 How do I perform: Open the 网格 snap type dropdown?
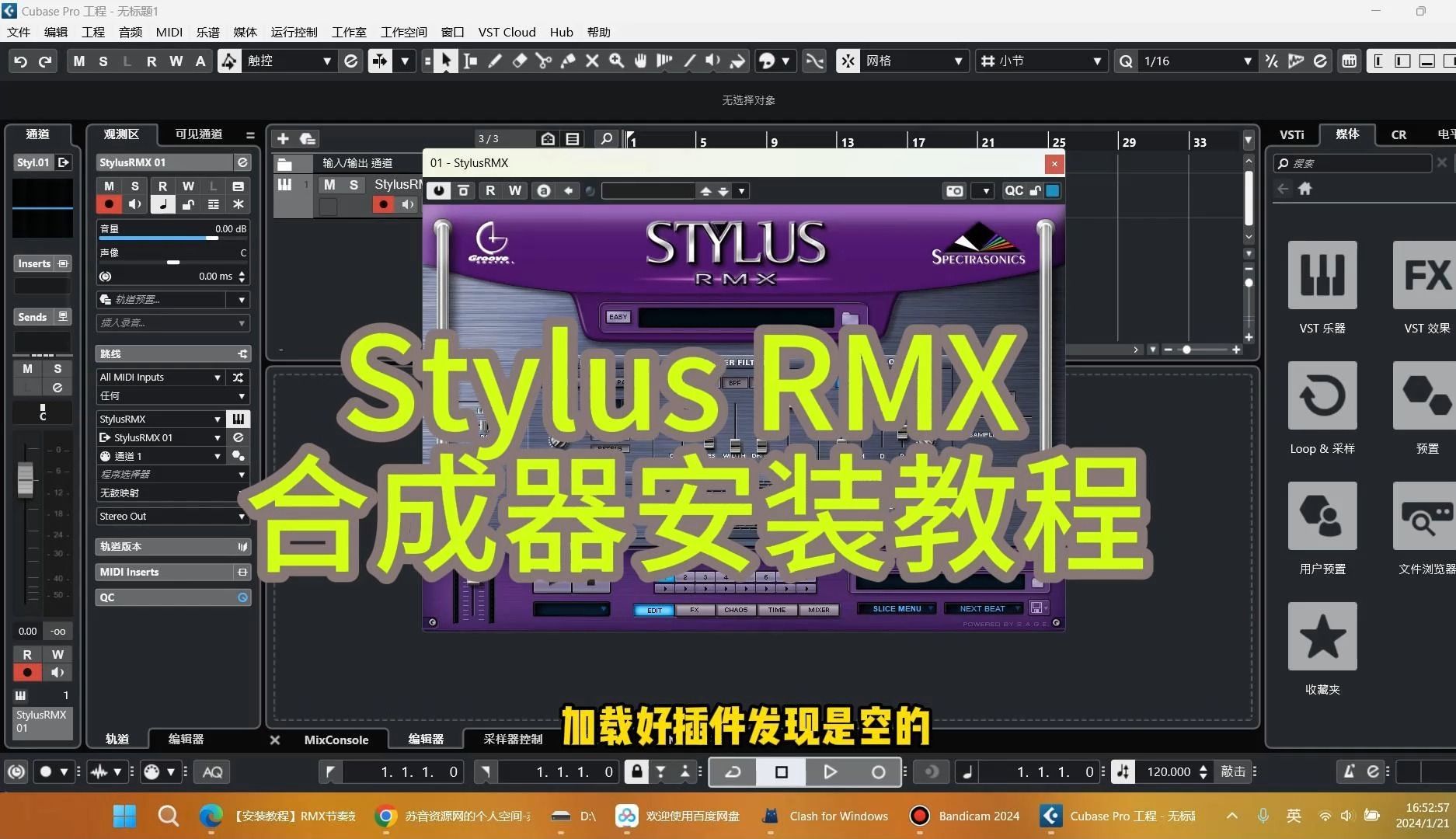point(914,61)
